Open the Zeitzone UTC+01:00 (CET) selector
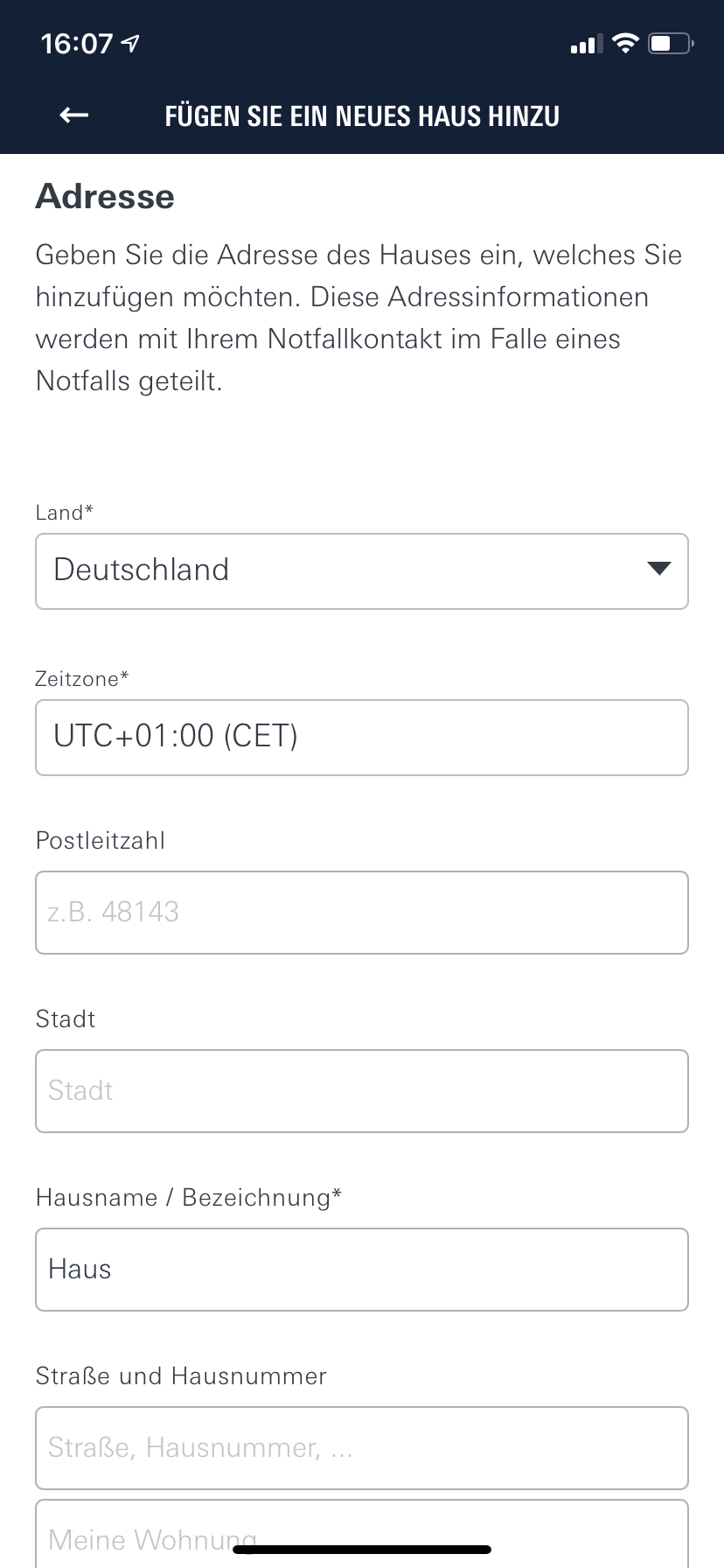The image size is (724, 1568). pyautogui.click(x=361, y=737)
